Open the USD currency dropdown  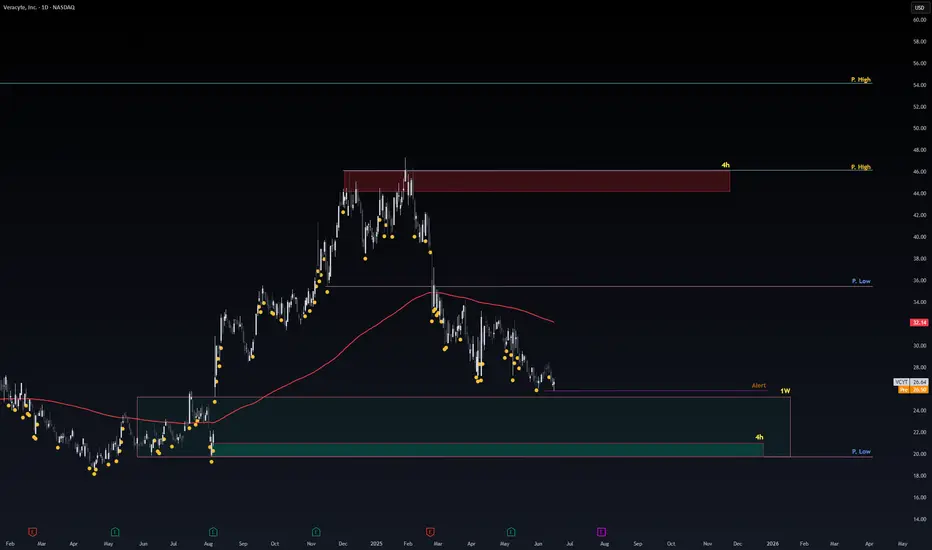pyautogui.click(x=919, y=8)
